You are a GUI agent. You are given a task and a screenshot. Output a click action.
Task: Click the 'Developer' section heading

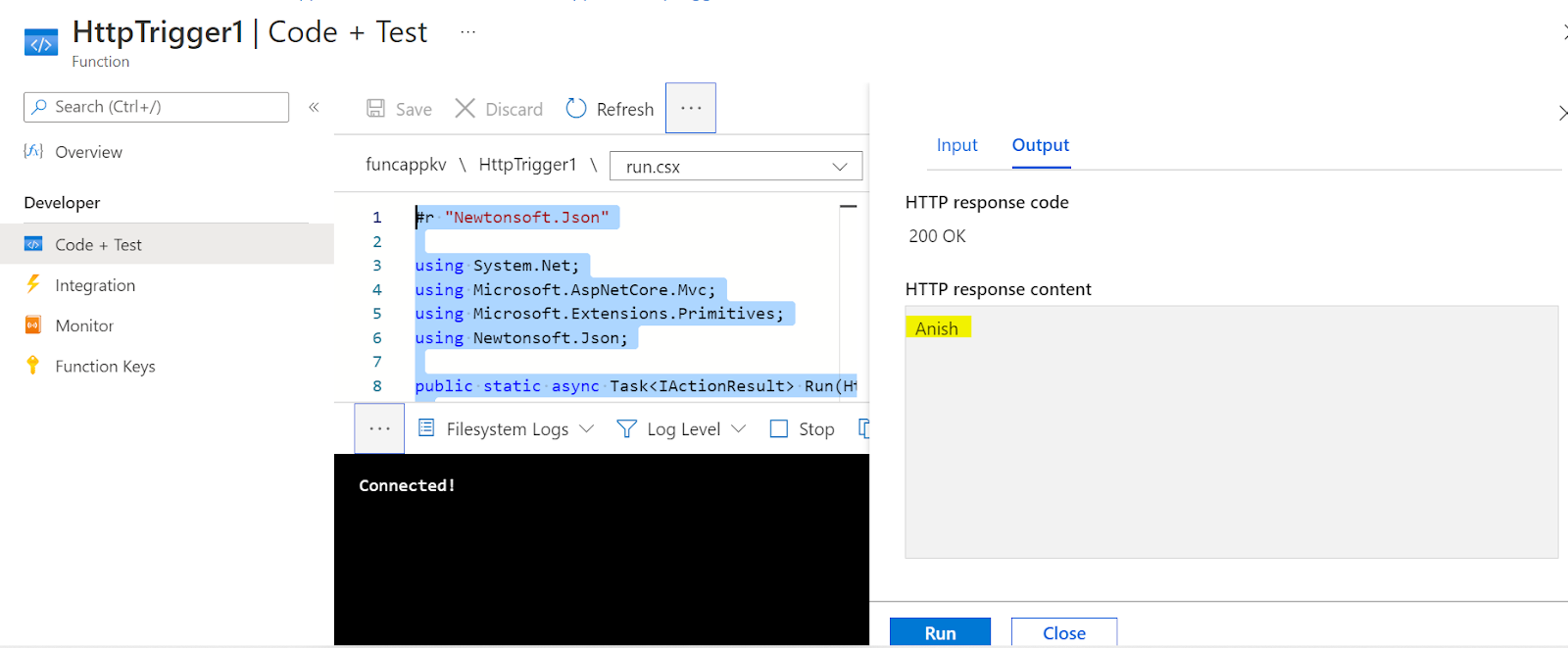coord(62,203)
